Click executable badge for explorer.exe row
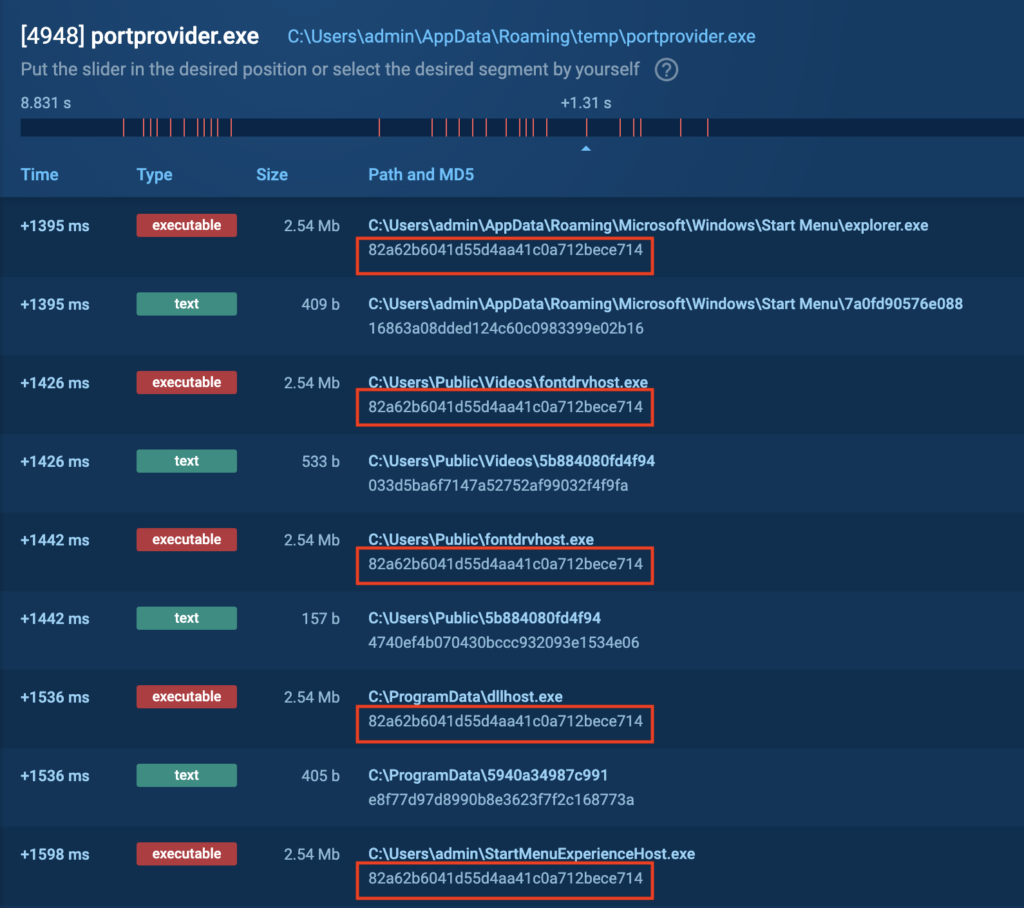The image size is (1024, 908). pos(186,226)
